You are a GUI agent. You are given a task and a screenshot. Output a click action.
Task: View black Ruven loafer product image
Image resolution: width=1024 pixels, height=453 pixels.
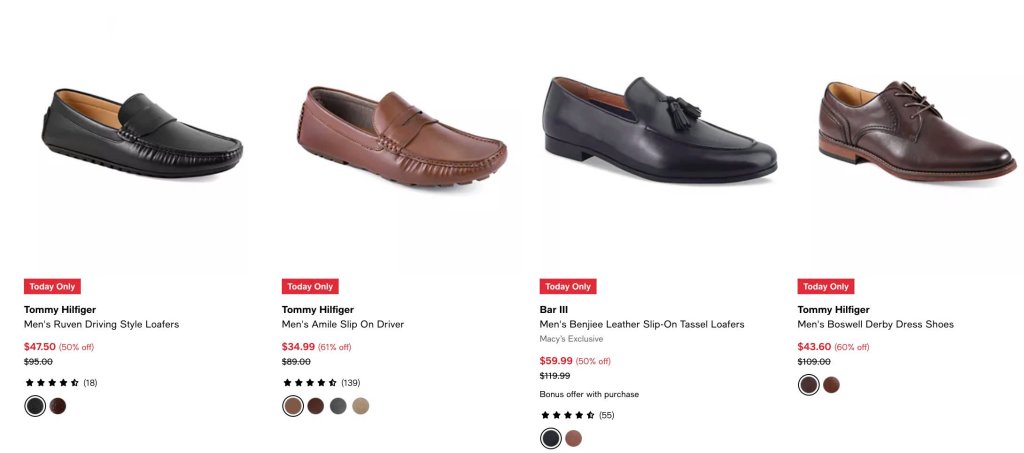tap(142, 133)
